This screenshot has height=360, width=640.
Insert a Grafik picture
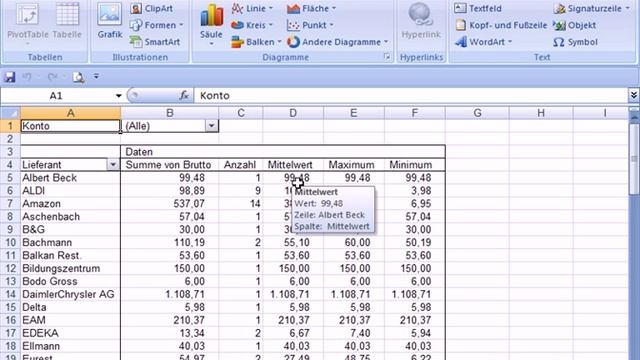pyautogui.click(x=110, y=20)
